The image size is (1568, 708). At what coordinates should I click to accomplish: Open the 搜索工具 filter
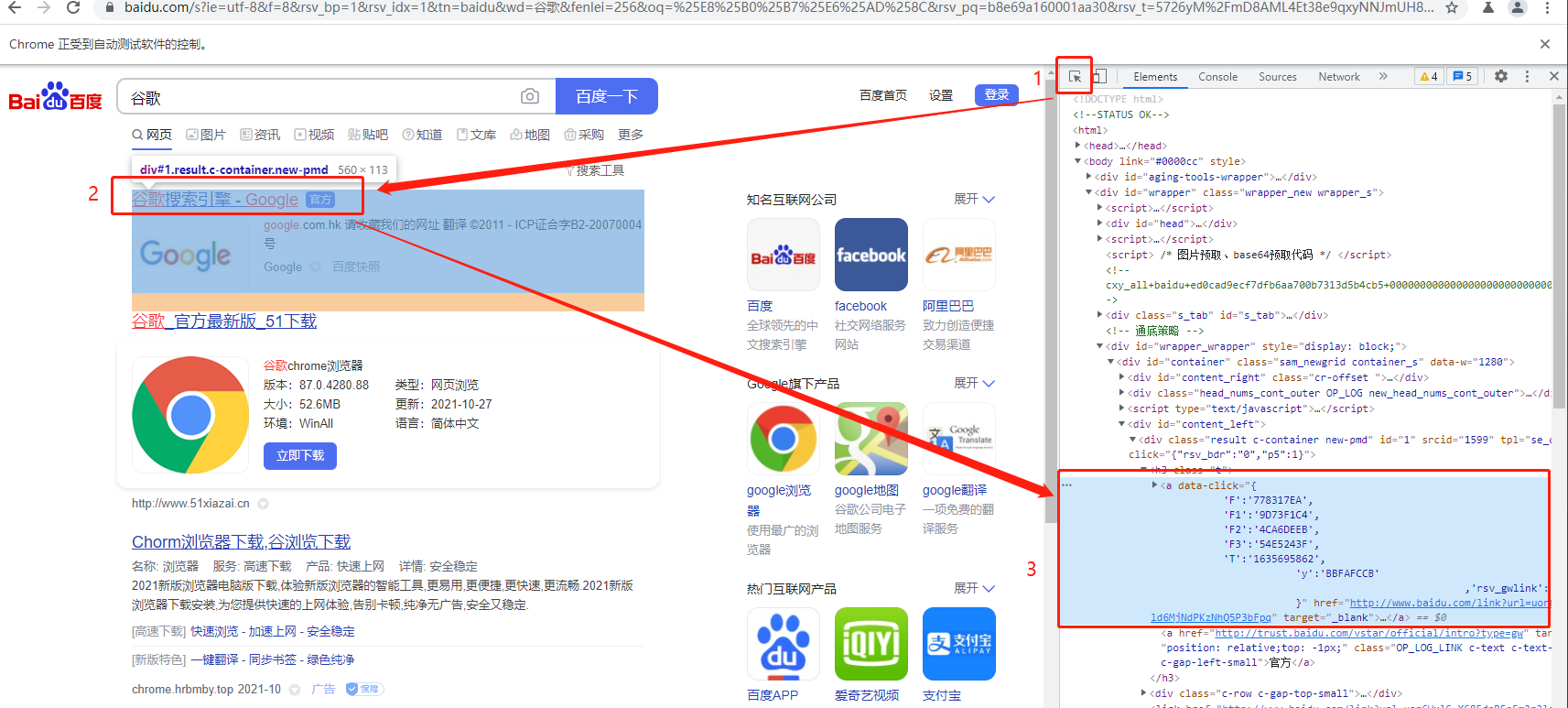click(595, 170)
